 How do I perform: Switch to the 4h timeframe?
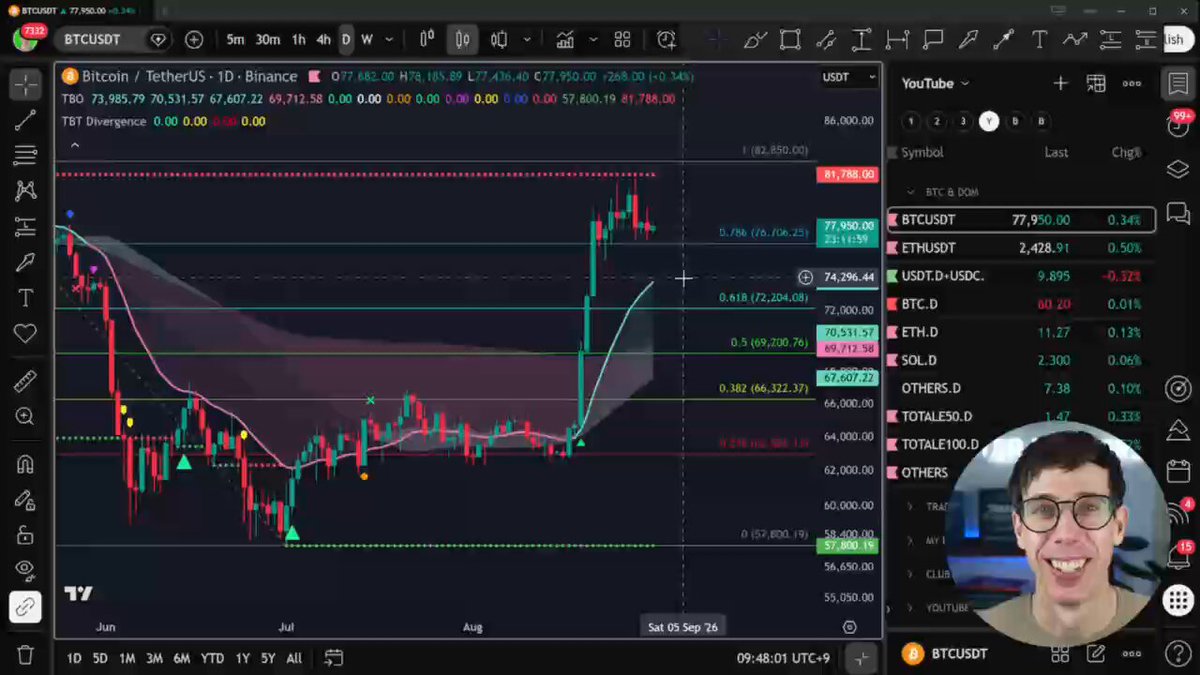coord(323,40)
